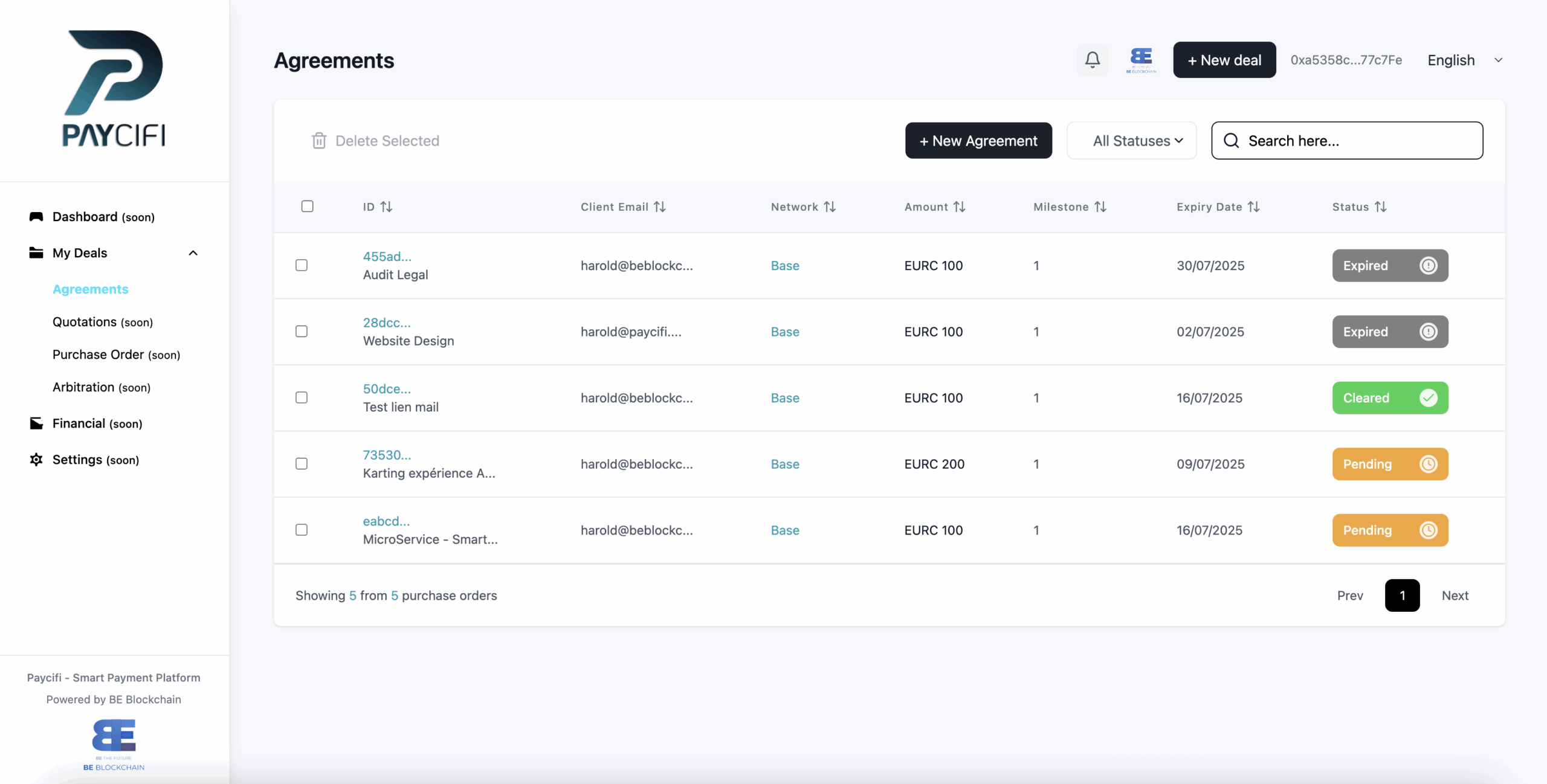Click the trash icon beside Delete Selected
This screenshot has width=1547, height=784.
(318, 141)
